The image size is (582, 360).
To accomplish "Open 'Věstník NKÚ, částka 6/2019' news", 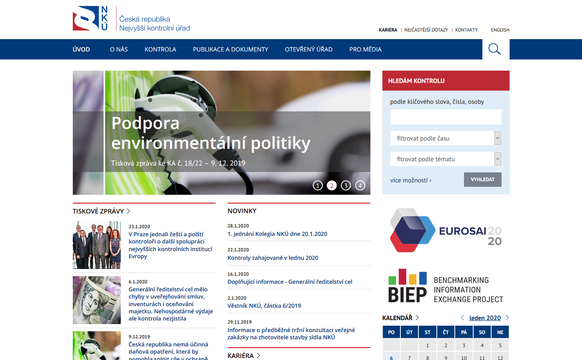I will pos(264,305).
